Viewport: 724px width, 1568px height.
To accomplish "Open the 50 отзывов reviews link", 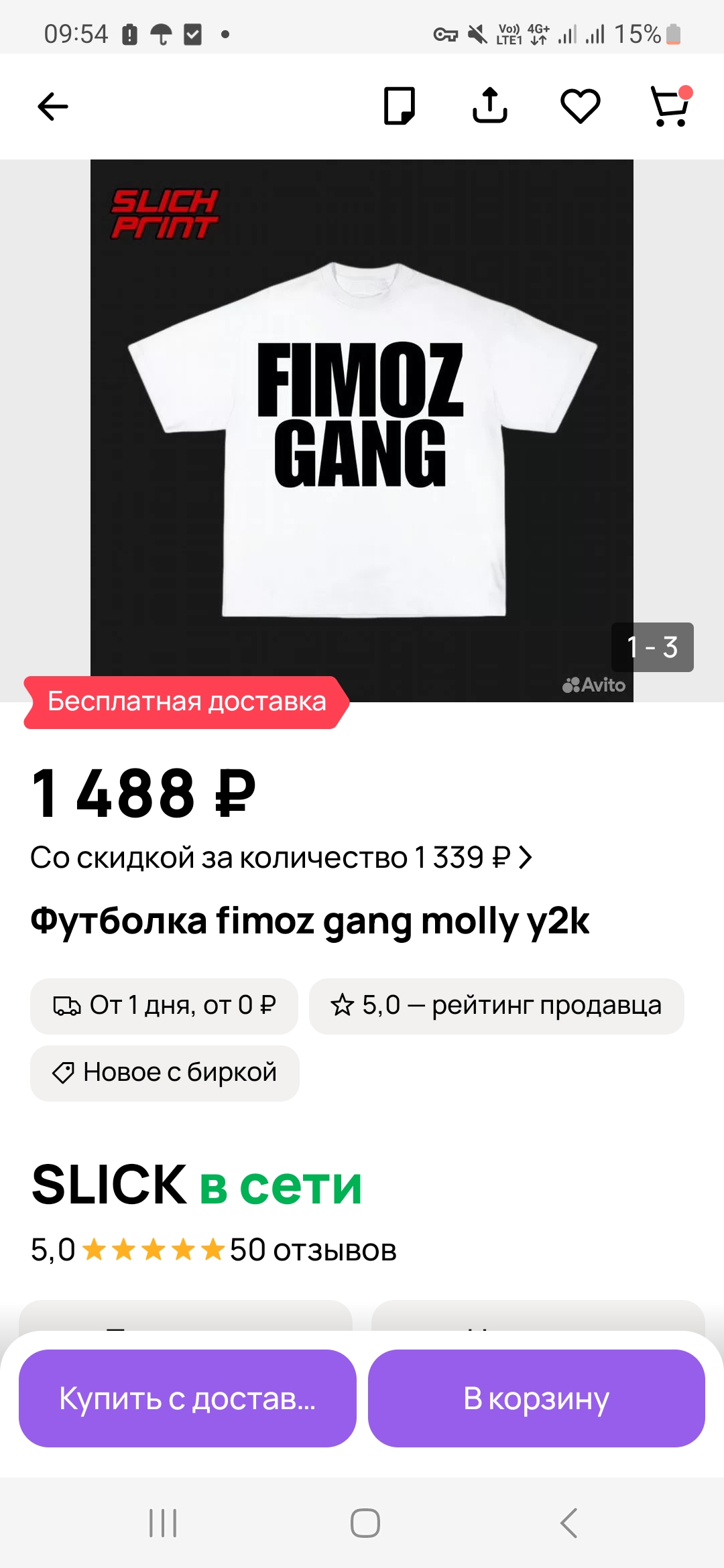I will coord(313,1250).
